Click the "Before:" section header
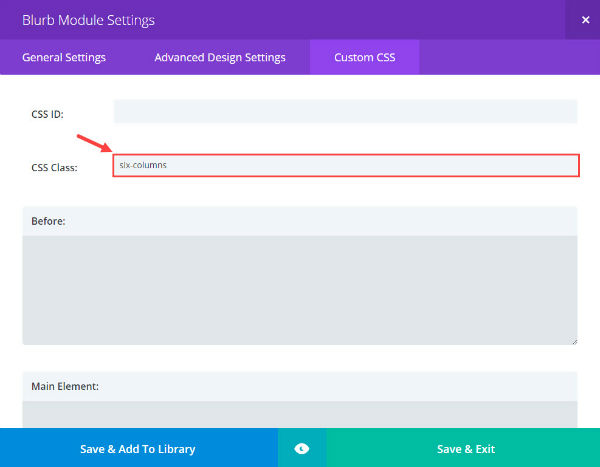 48,221
